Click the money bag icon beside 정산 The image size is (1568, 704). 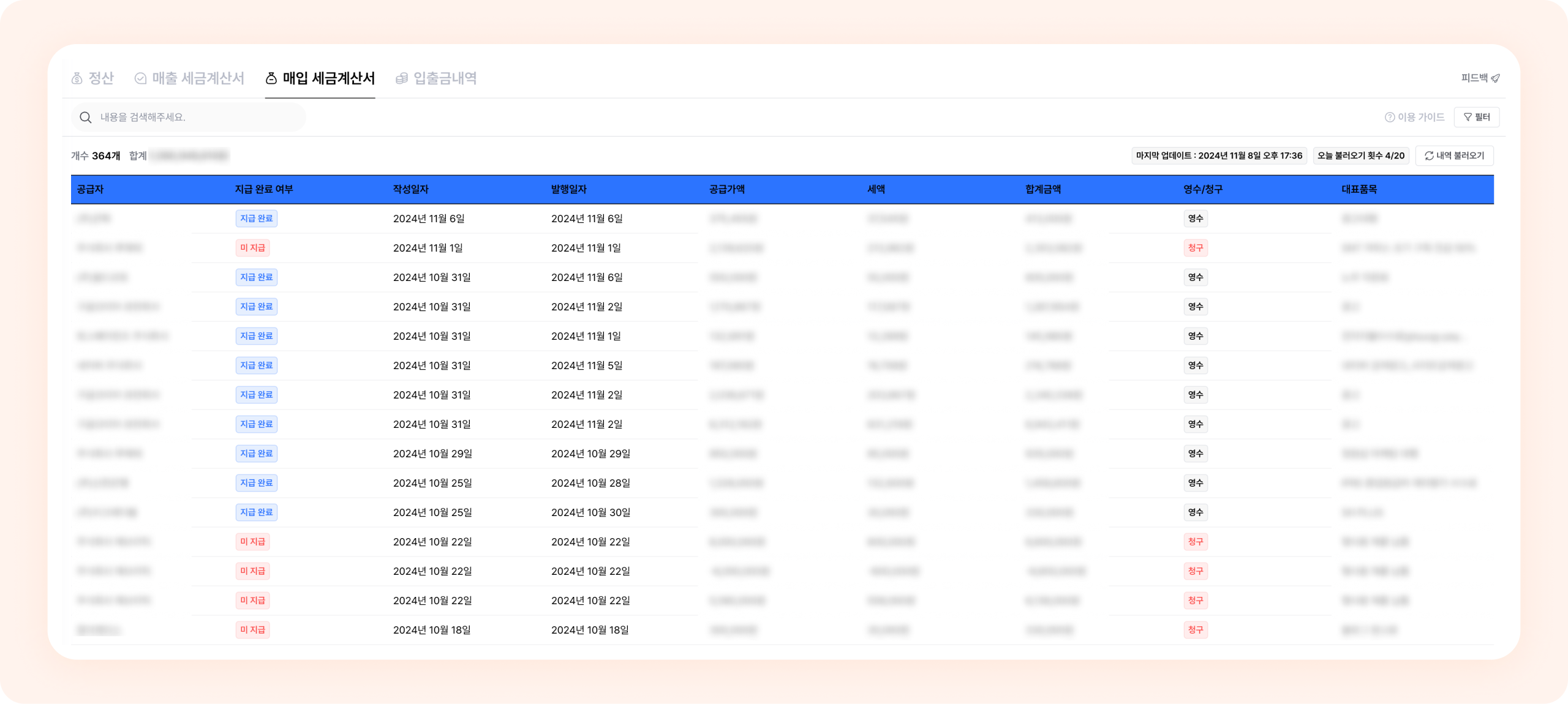click(x=77, y=78)
